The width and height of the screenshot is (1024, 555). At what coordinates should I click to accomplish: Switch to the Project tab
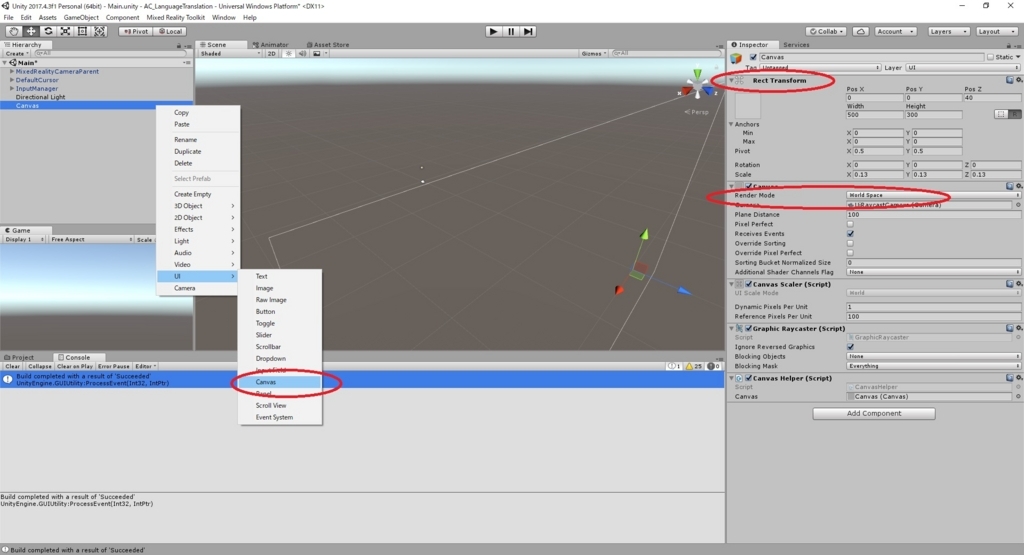click(19, 357)
